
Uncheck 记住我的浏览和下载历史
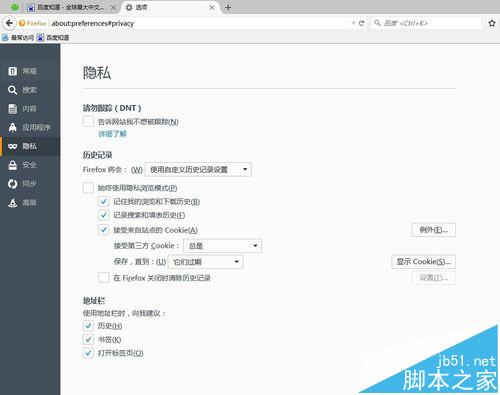(x=104, y=201)
